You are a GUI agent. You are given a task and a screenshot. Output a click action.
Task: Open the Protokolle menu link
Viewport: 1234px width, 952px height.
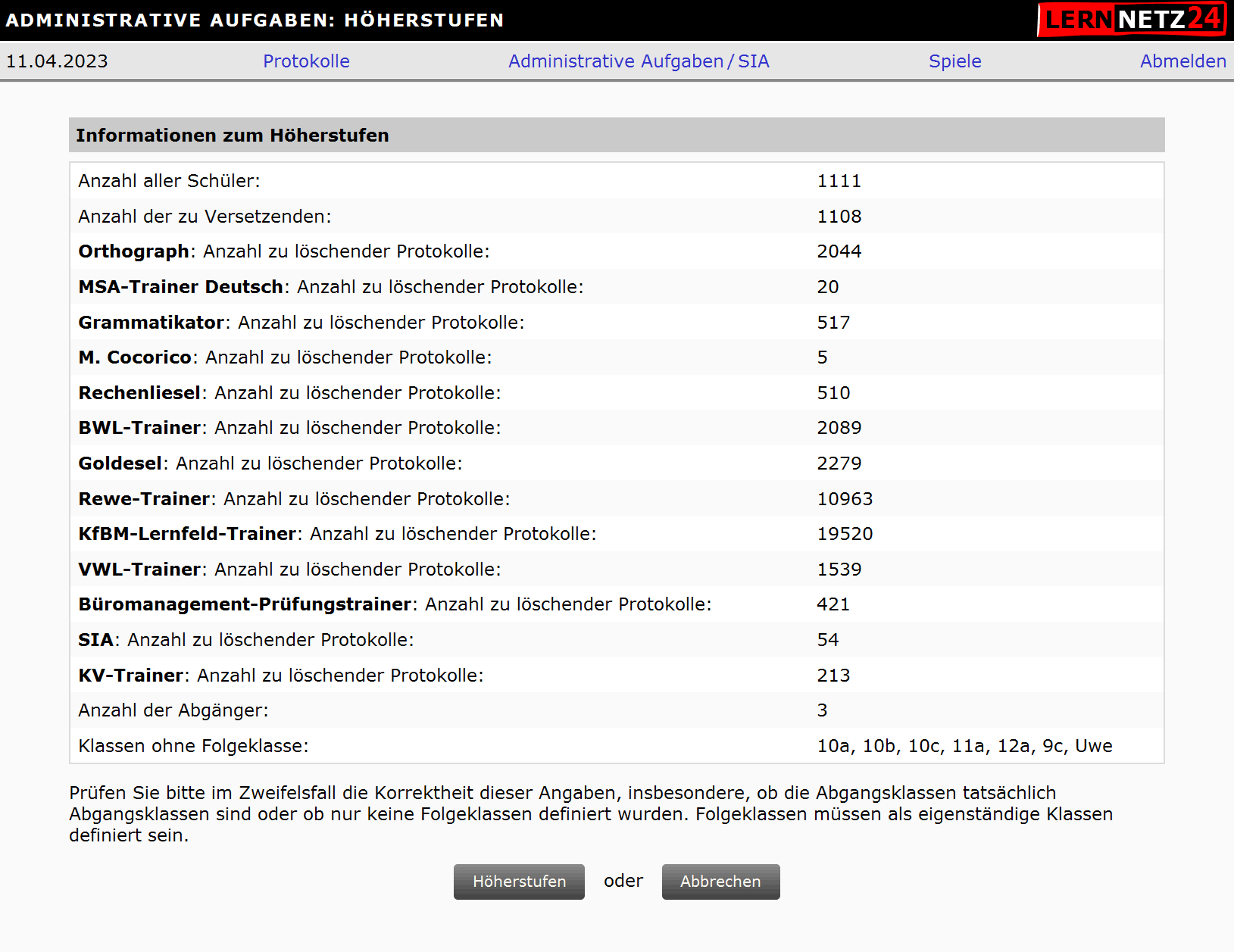(306, 61)
